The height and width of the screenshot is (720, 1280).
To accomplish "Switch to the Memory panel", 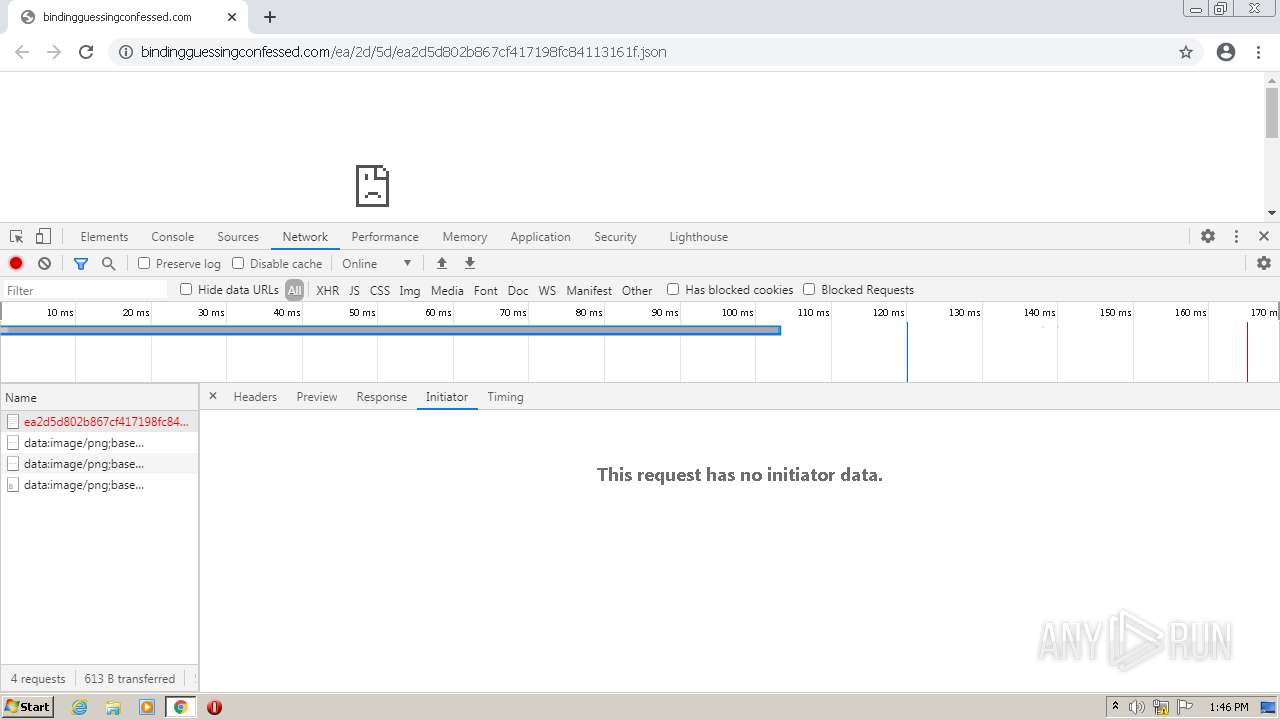I will [x=464, y=237].
